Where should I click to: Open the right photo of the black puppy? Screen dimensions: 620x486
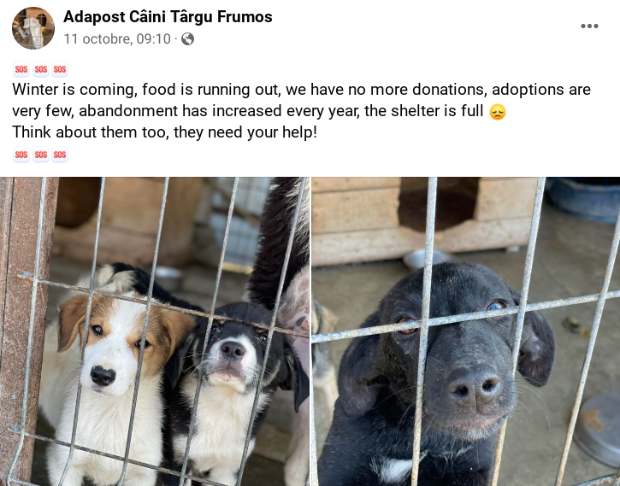pos(466,331)
